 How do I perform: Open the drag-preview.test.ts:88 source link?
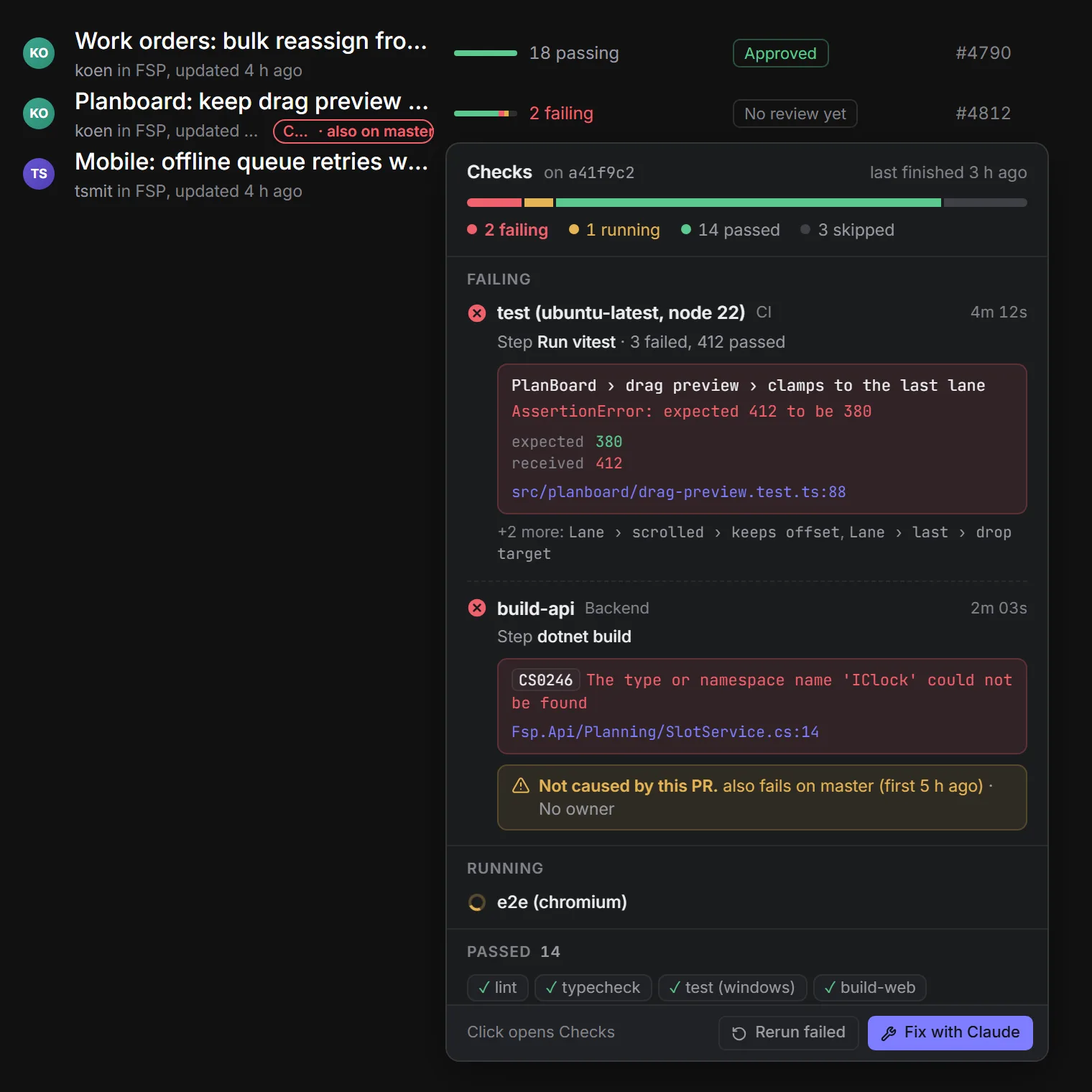[678, 492]
